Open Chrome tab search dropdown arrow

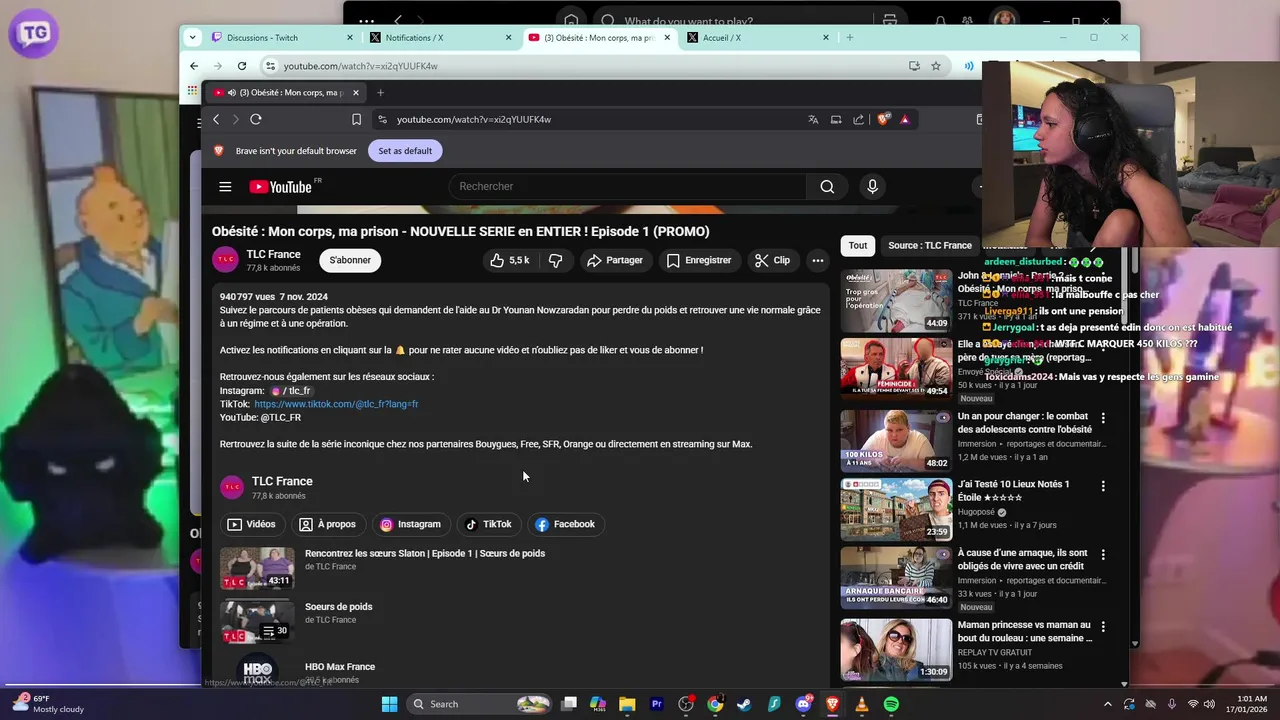(195, 37)
